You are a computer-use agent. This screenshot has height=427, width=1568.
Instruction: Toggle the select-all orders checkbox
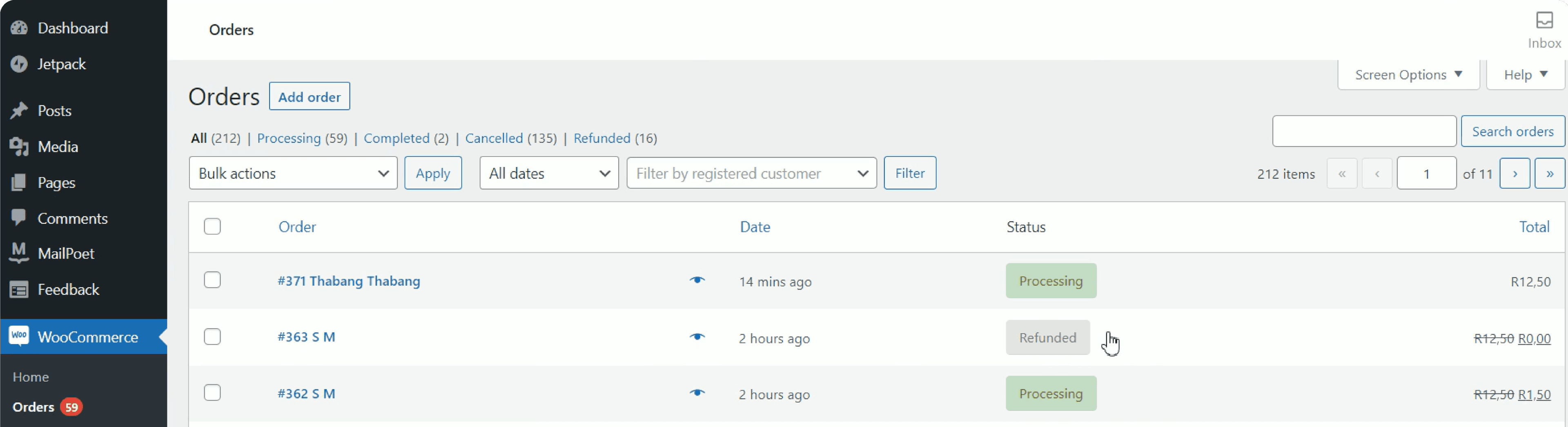click(212, 226)
